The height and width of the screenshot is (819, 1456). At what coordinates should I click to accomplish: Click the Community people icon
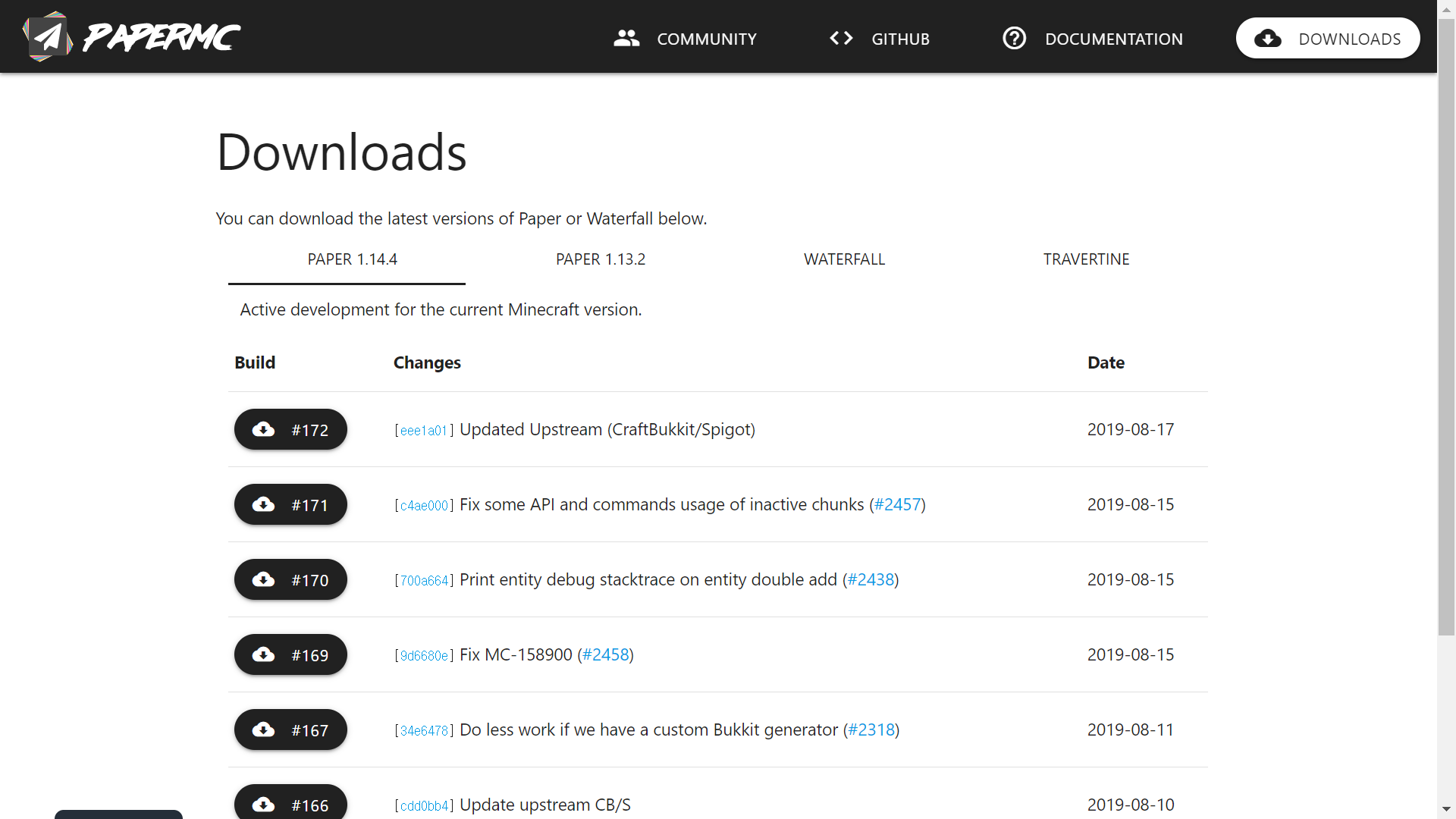(626, 38)
